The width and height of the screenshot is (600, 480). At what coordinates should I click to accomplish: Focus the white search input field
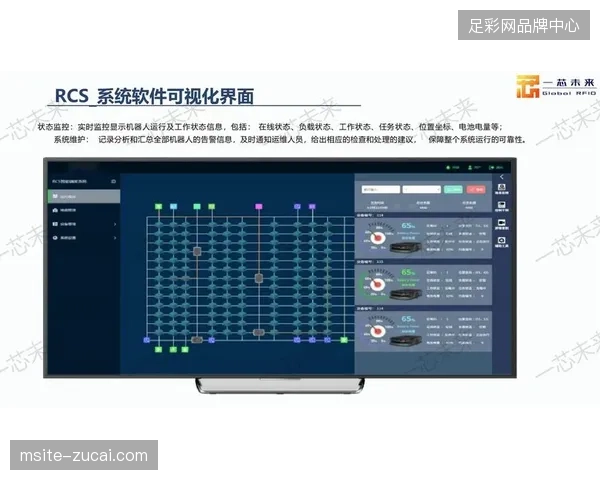click(x=381, y=189)
